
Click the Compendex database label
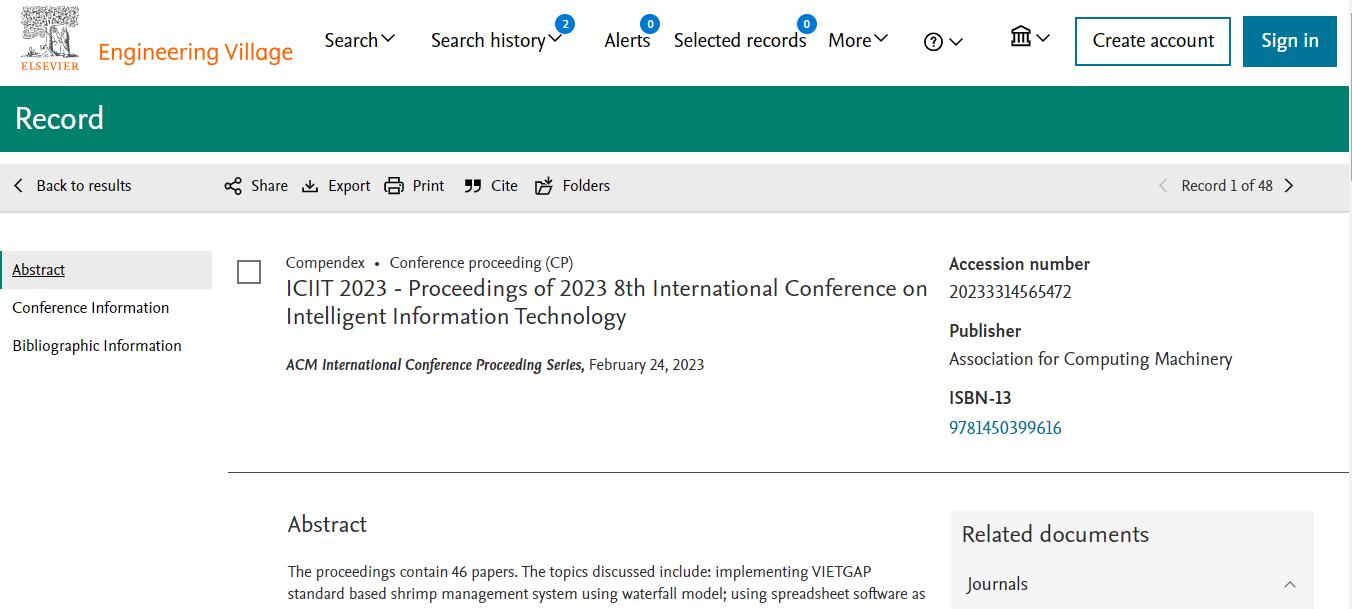tap(325, 263)
